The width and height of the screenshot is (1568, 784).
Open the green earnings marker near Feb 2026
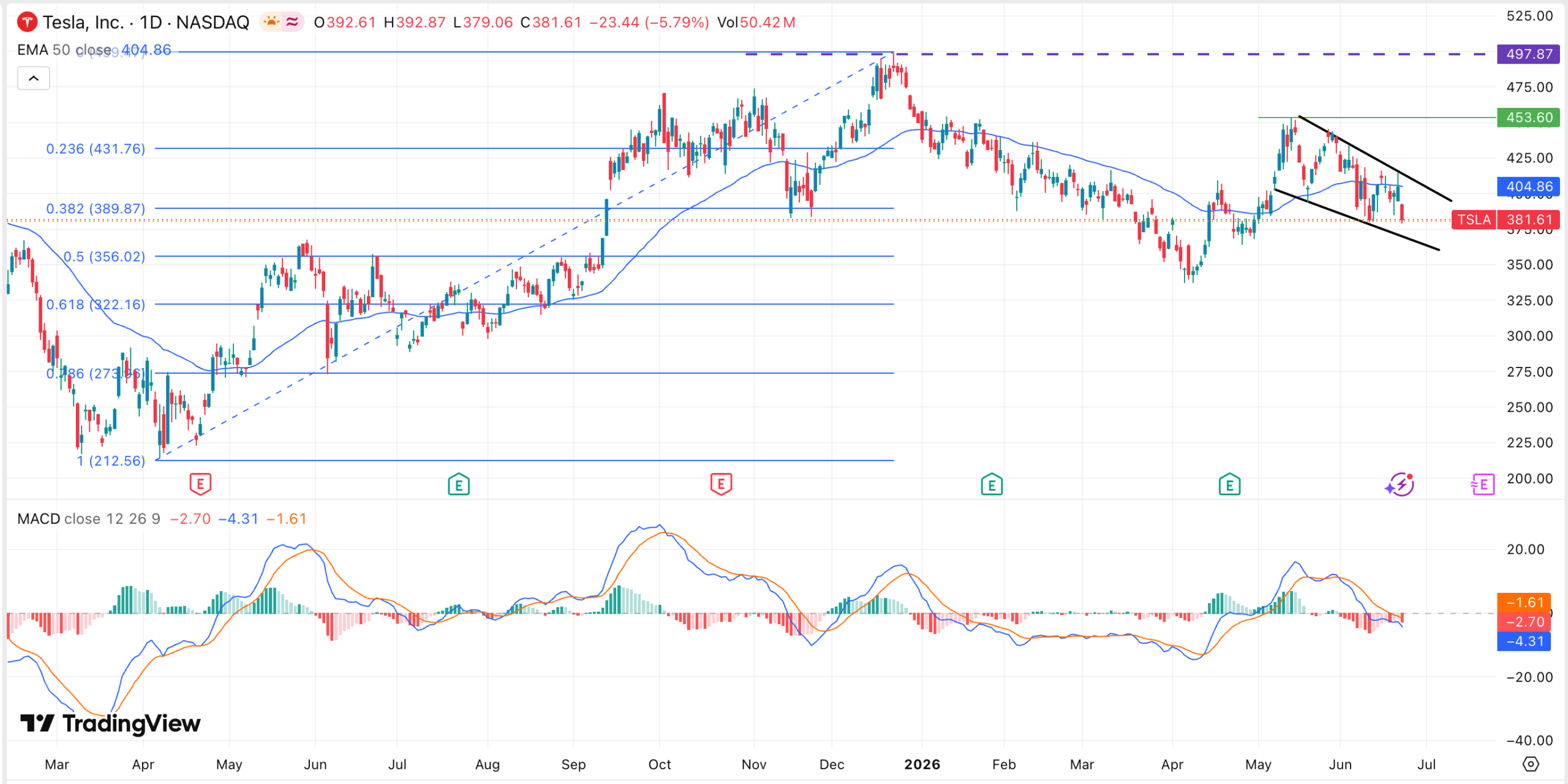coord(992,484)
